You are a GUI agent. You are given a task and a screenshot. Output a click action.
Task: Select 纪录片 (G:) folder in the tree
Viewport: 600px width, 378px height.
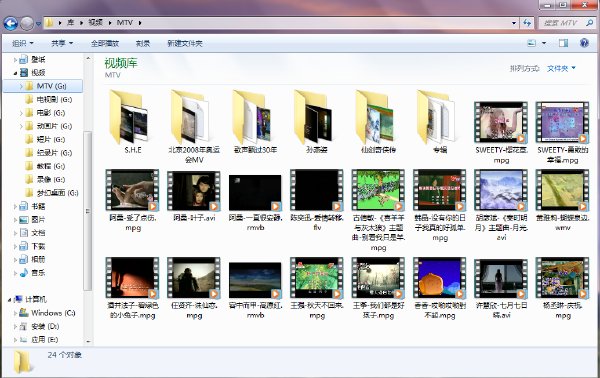tap(54, 153)
